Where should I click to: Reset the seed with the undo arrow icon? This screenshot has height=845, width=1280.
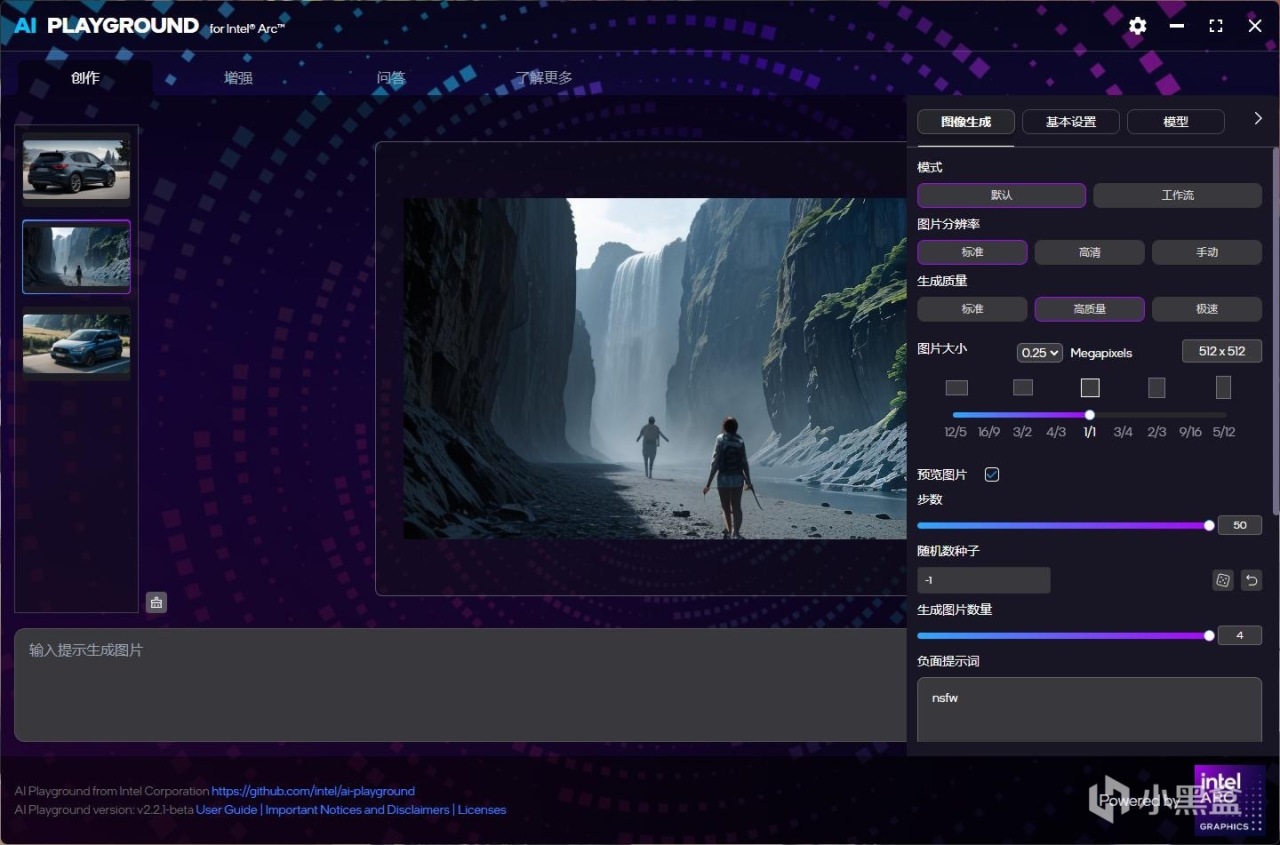(x=1251, y=580)
